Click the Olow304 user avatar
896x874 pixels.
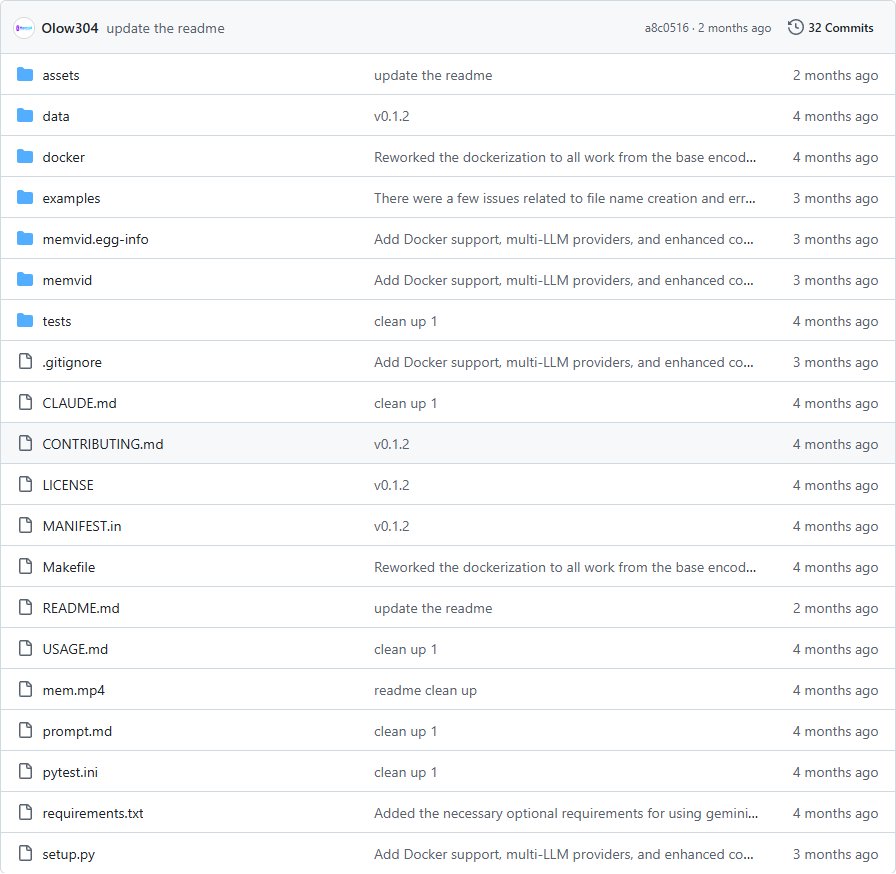click(x=24, y=28)
